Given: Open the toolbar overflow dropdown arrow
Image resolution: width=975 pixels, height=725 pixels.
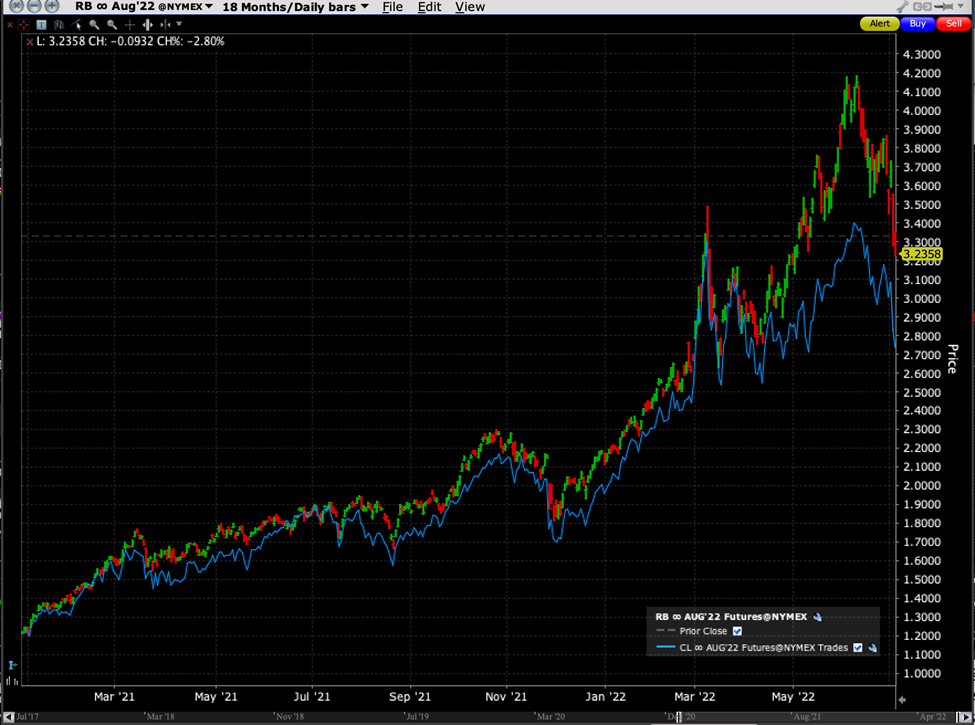Looking at the screenshot, I should click(x=179, y=24).
